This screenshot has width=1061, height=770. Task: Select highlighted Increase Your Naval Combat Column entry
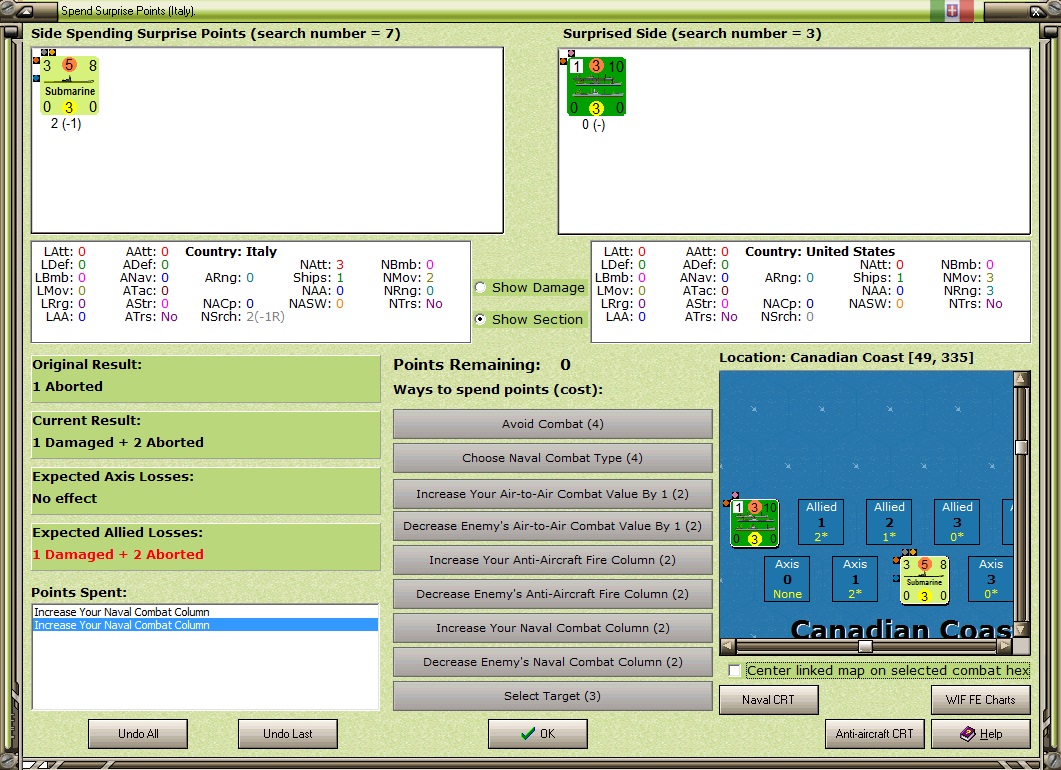click(x=205, y=625)
